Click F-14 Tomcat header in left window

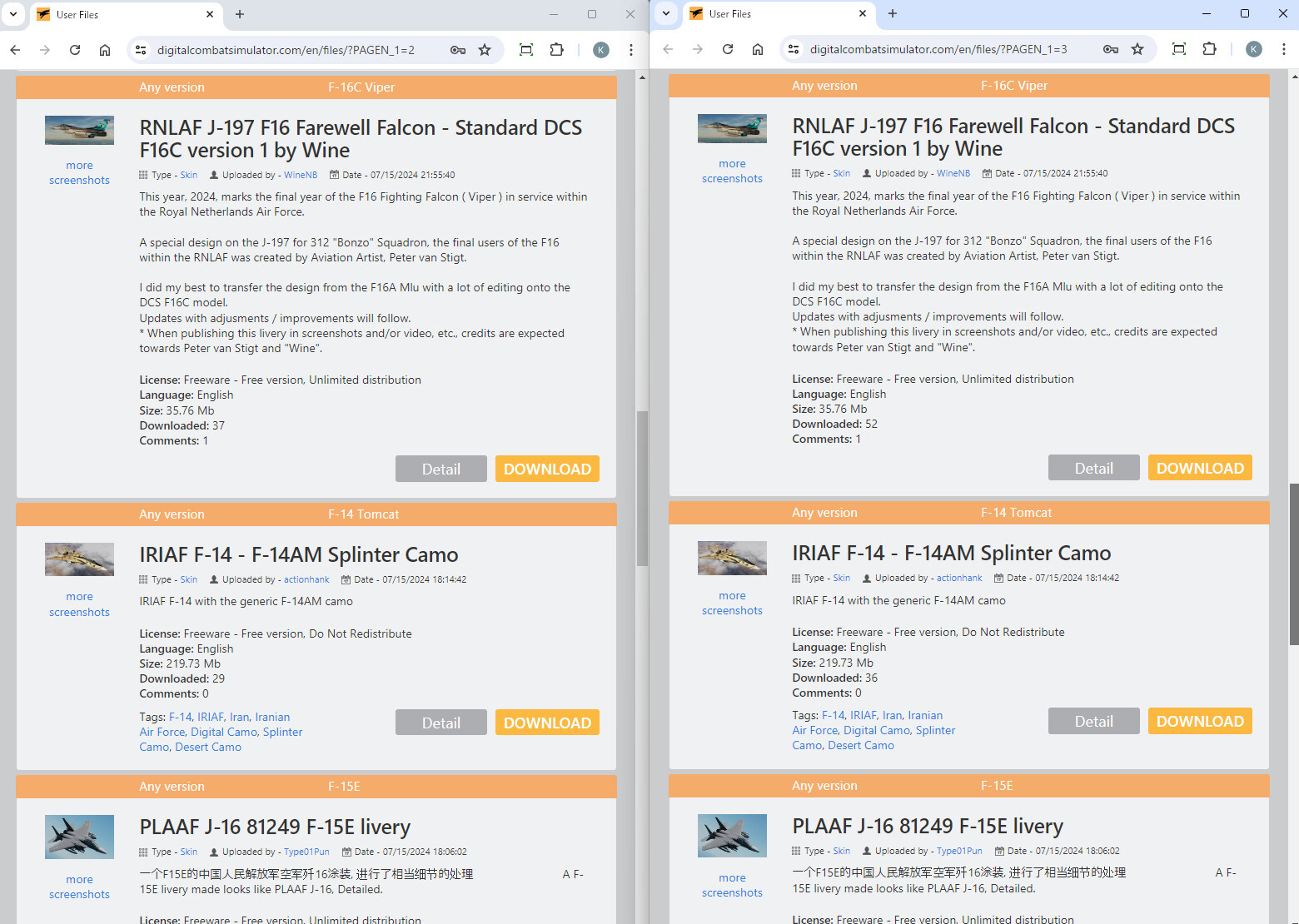point(363,514)
